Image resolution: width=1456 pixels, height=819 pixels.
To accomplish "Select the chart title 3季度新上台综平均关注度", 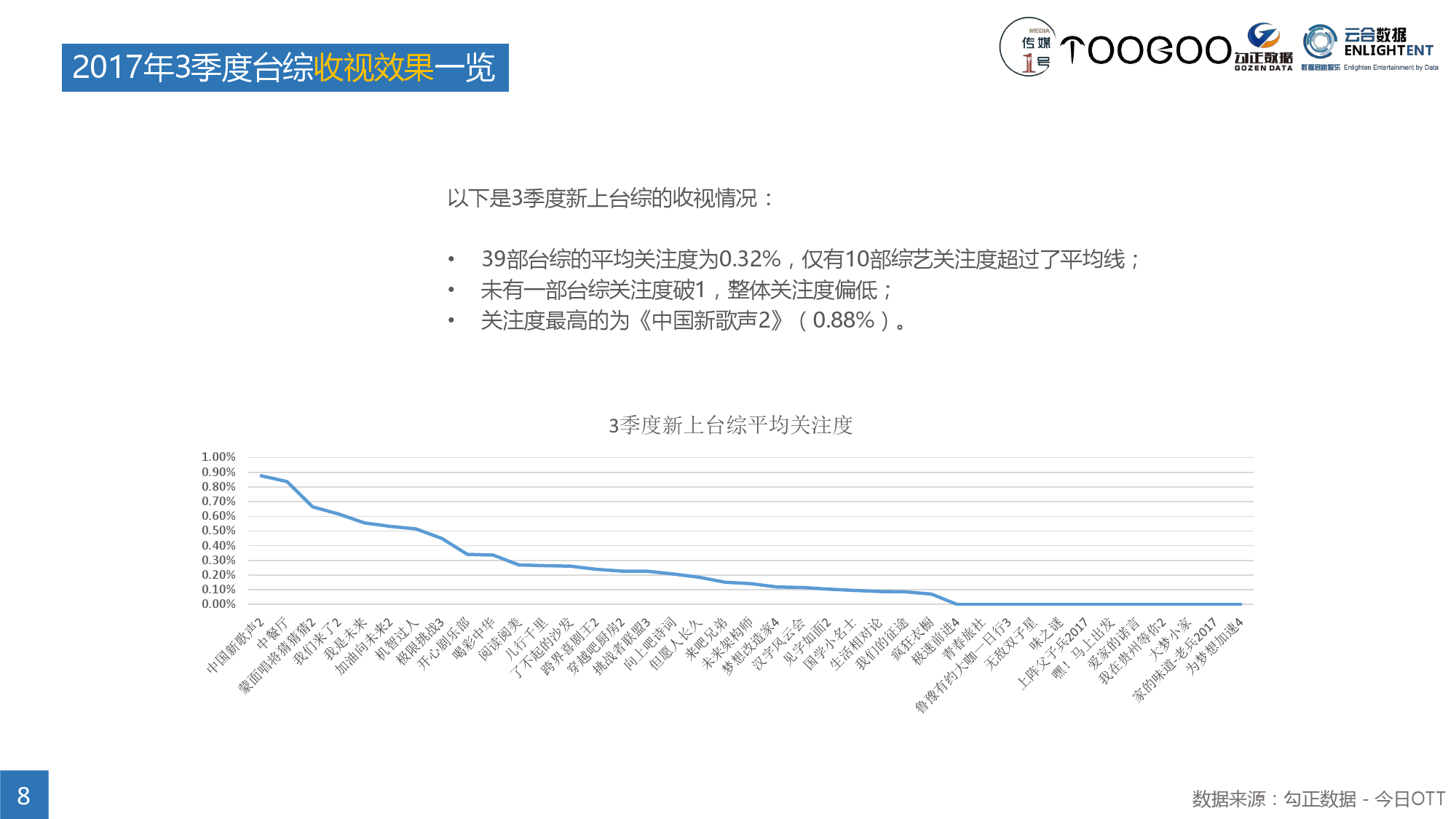I will click(x=730, y=425).
